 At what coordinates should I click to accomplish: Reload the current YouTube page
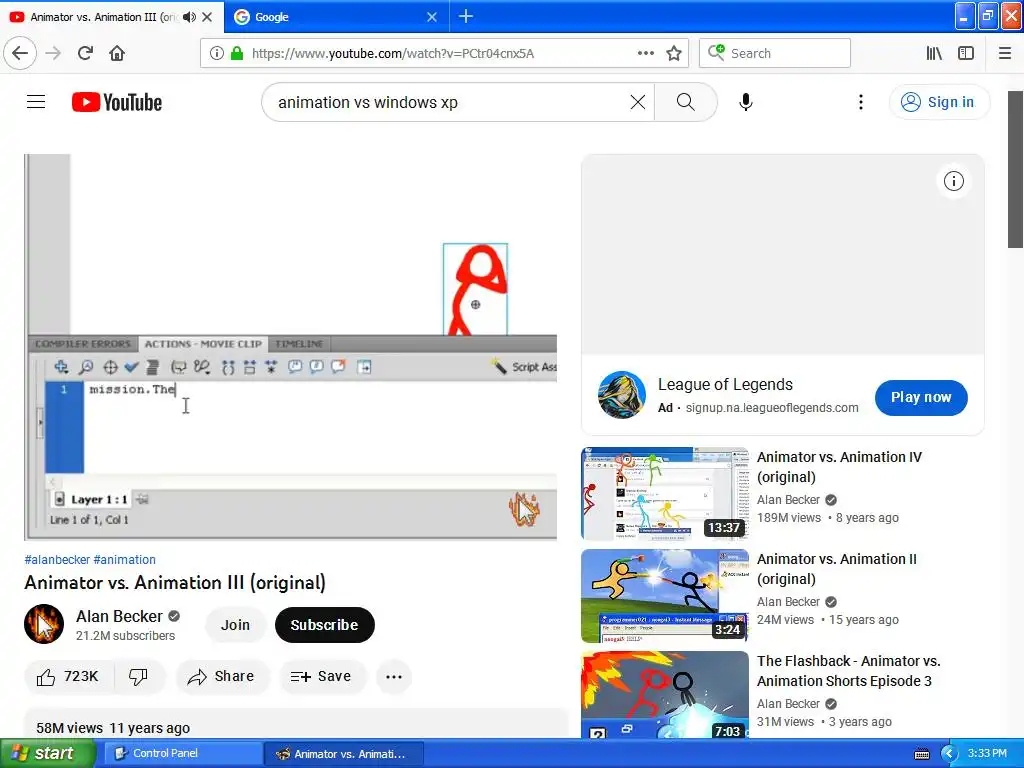tap(85, 53)
